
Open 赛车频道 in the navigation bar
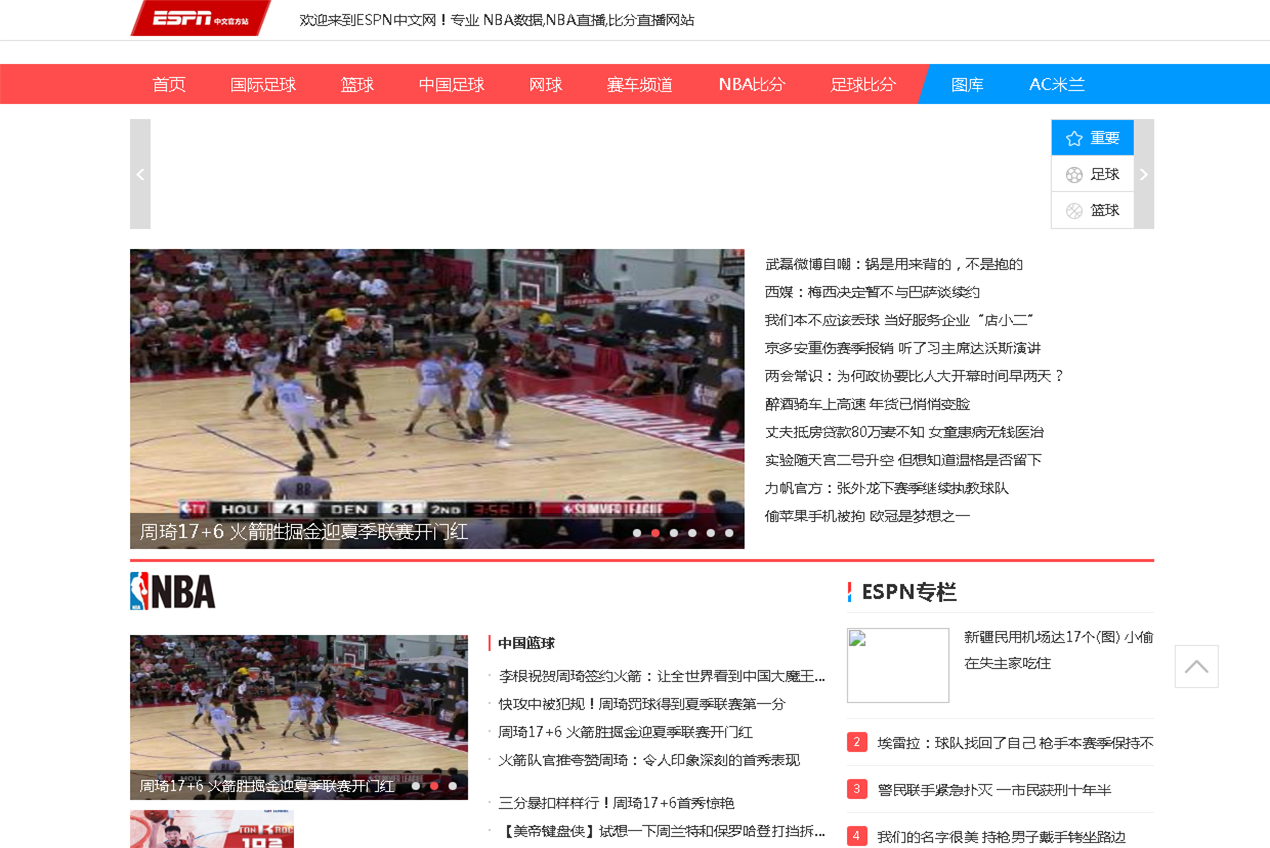click(639, 84)
